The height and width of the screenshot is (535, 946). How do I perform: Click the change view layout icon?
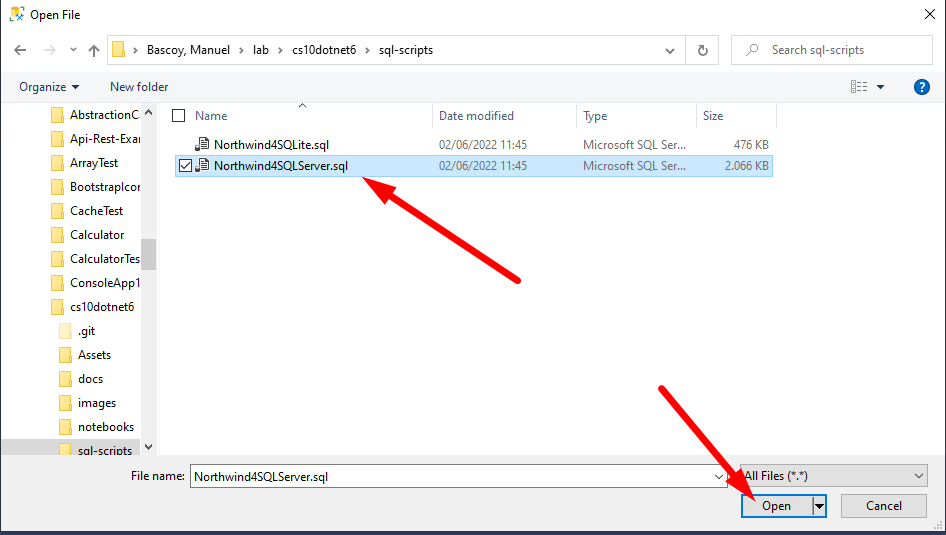[859, 87]
